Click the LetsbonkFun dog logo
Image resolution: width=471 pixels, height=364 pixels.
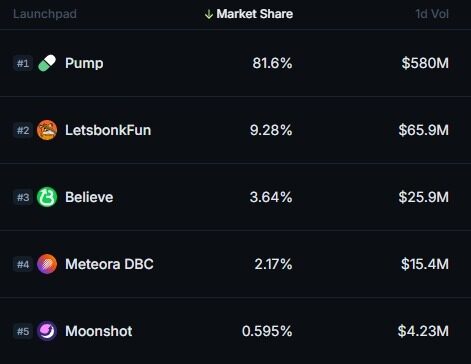(x=47, y=130)
